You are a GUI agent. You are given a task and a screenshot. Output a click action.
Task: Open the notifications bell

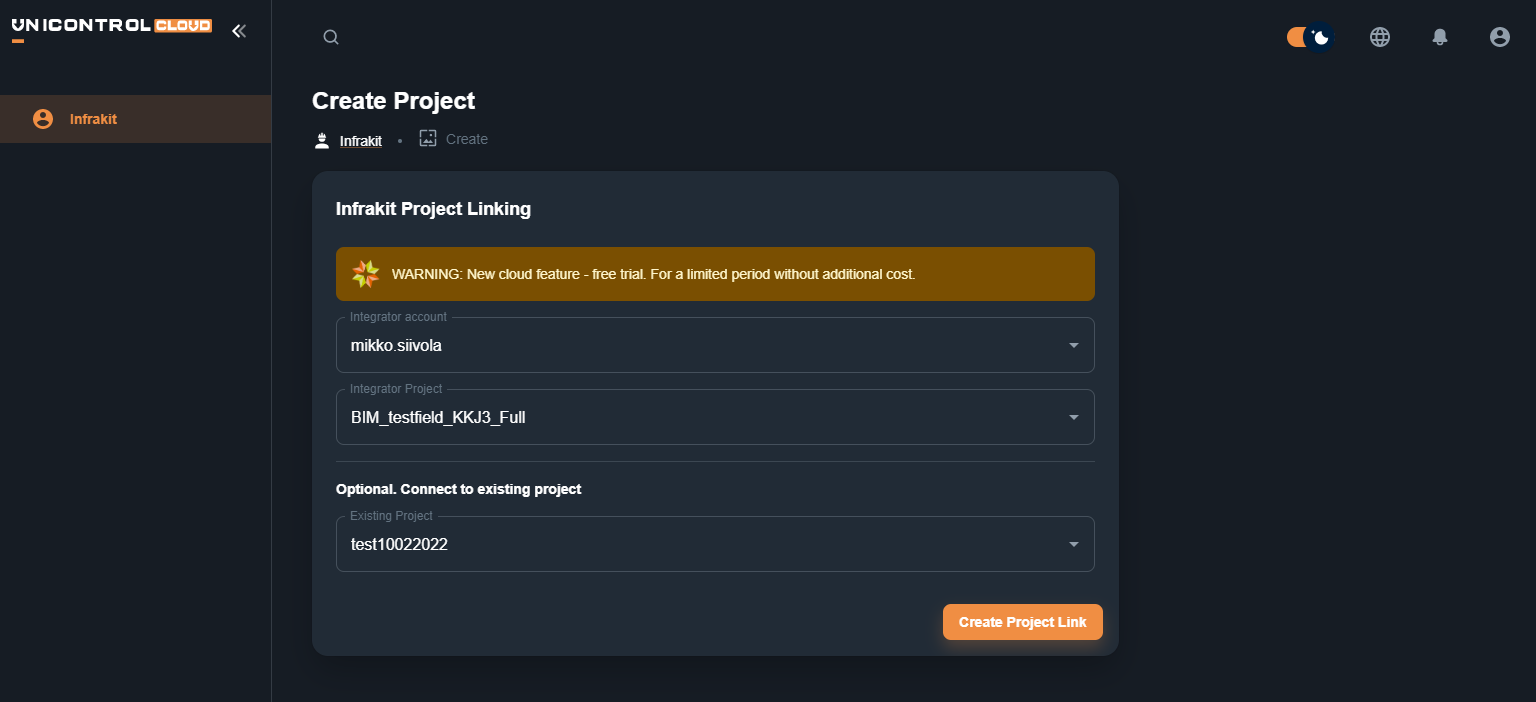[x=1440, y=37]
